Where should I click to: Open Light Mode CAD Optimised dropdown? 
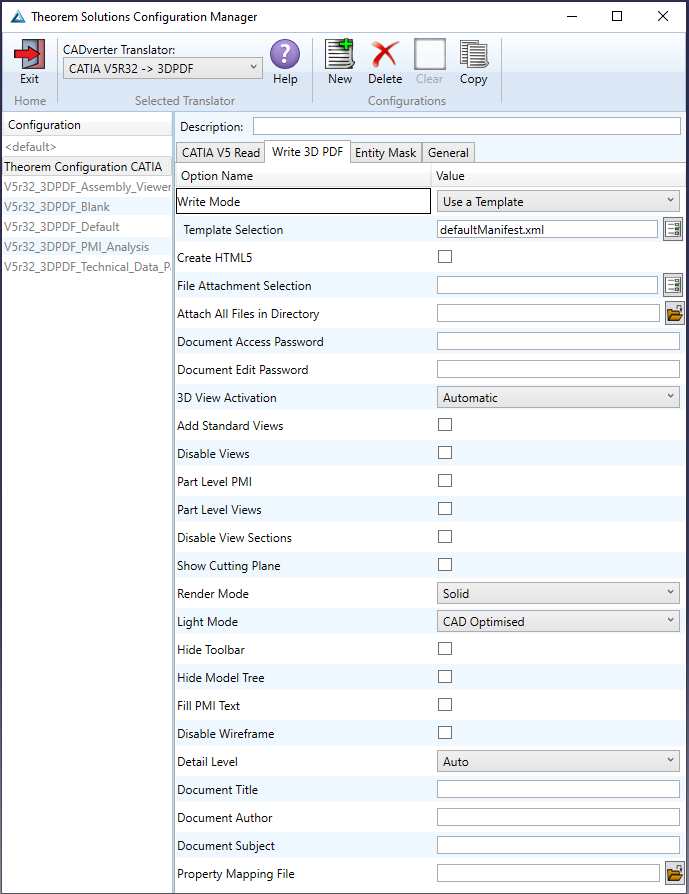coord(558,621)
